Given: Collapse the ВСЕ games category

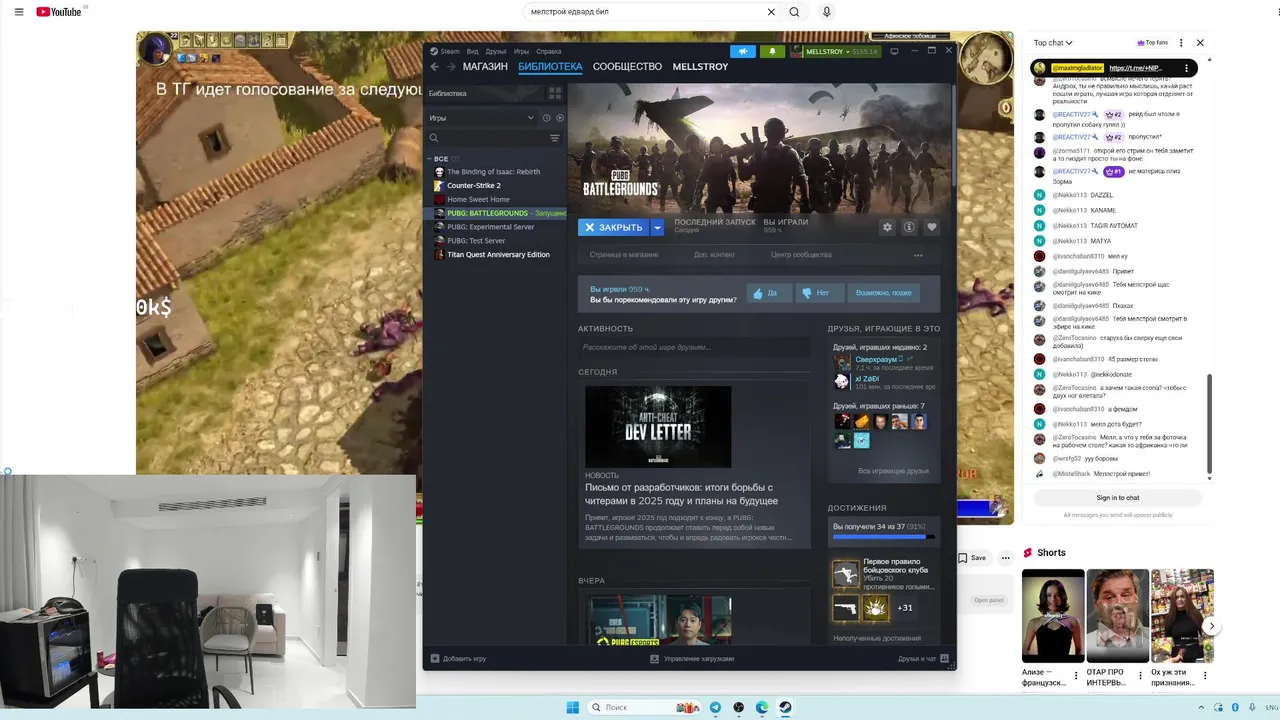Looking at the screenshot, I should click(x=430, y=159).
